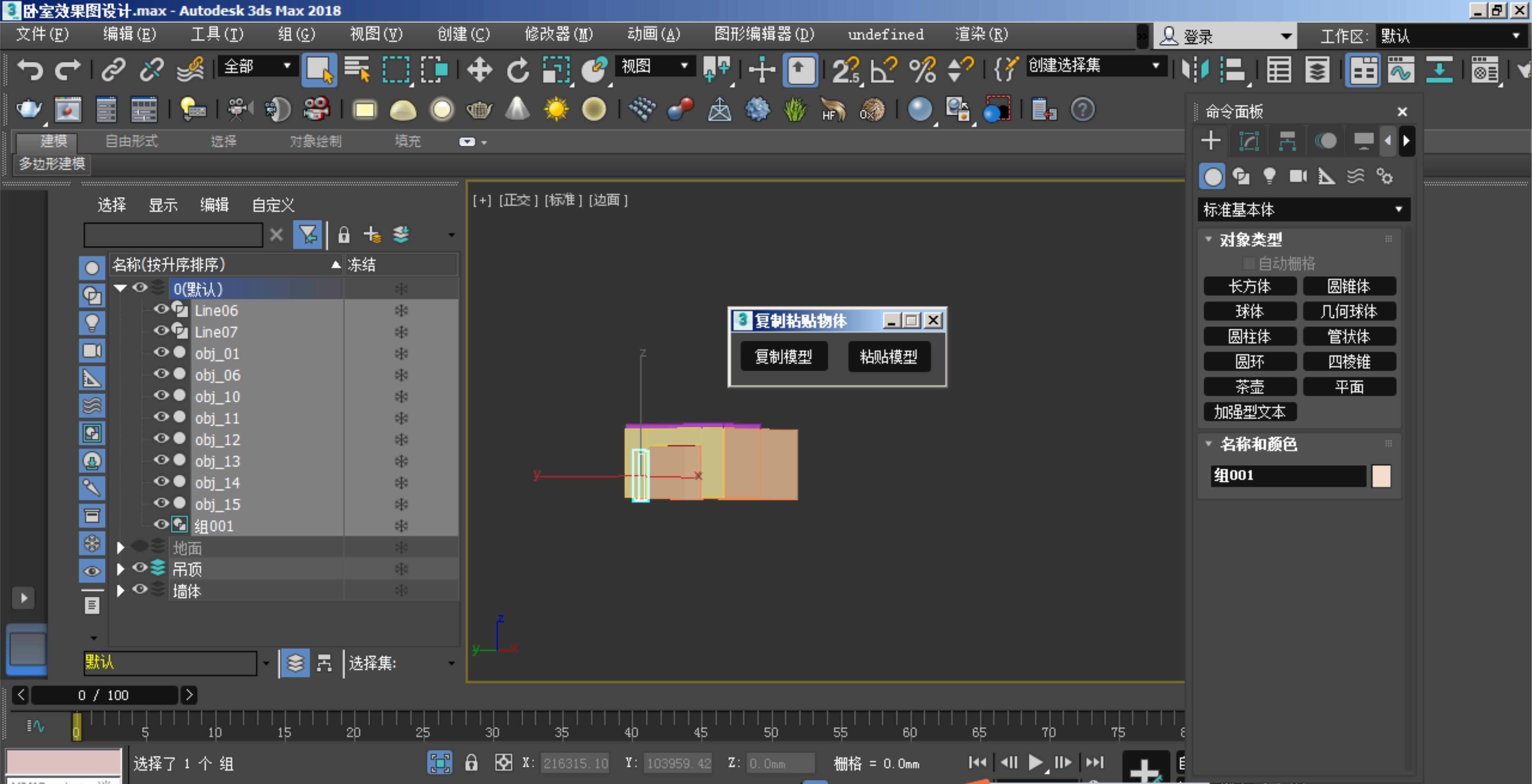Activate the Select Object tool
Screen dimensions: 1532x784
pyautogui.click(x=319, y=69)
